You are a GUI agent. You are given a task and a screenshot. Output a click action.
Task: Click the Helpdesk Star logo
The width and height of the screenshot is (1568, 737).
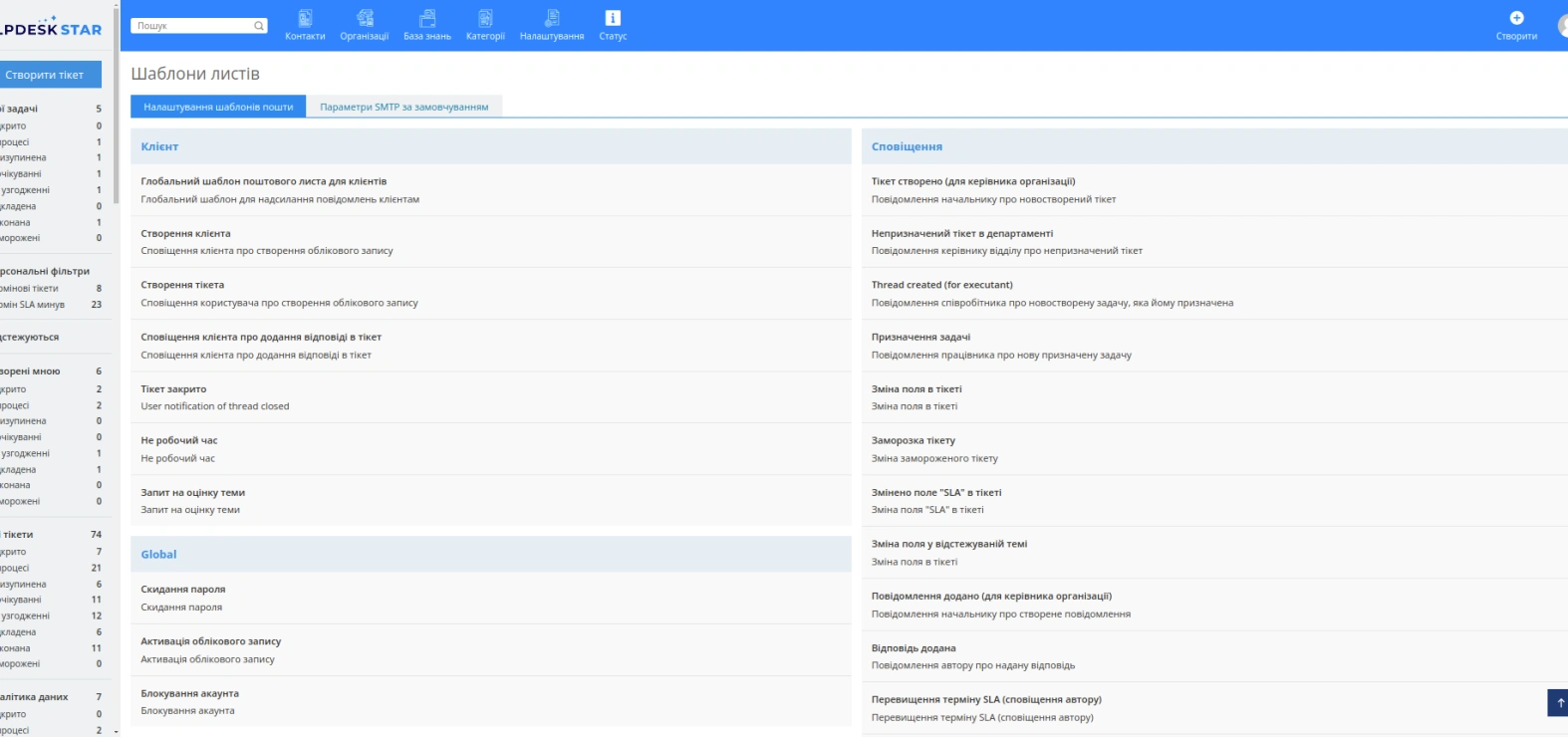[x=50, y=27]
